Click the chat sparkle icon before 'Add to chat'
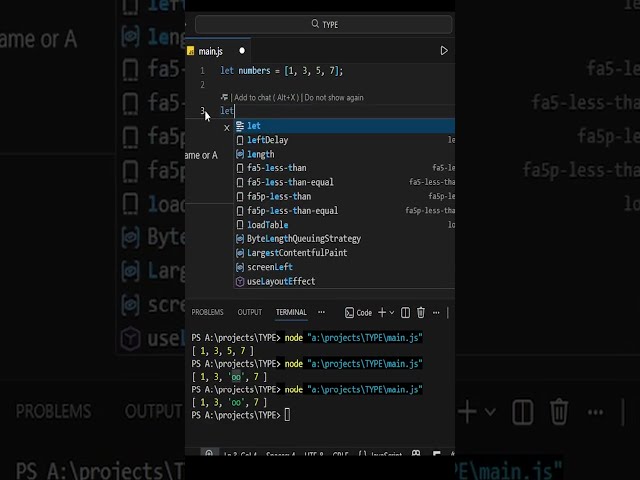Image resolution: width=640 pixels, height=480 pixels. (x=224, y=98)
